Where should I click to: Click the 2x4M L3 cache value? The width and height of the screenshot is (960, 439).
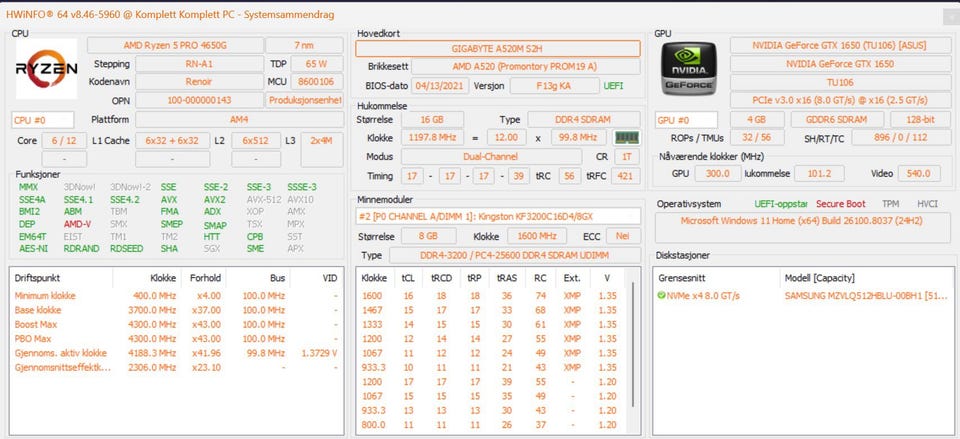(321, 141)
